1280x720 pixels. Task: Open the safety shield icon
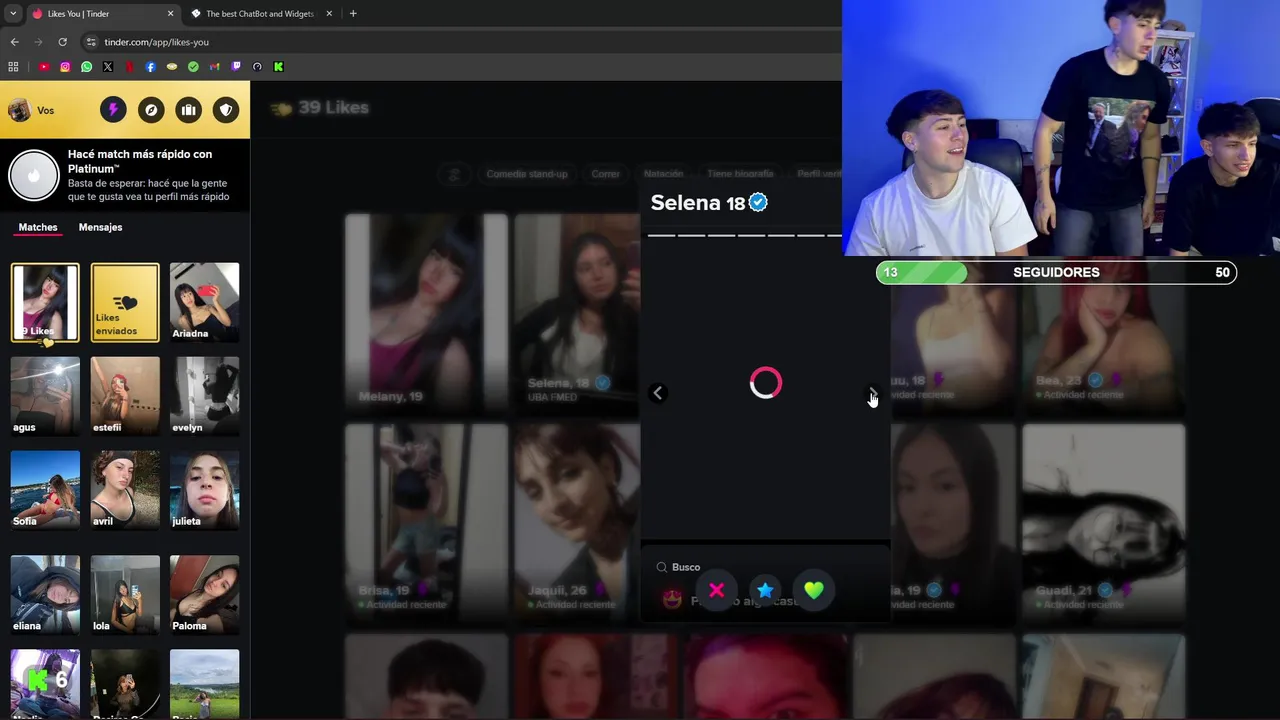pyautogui.click(x=226, y=110)
